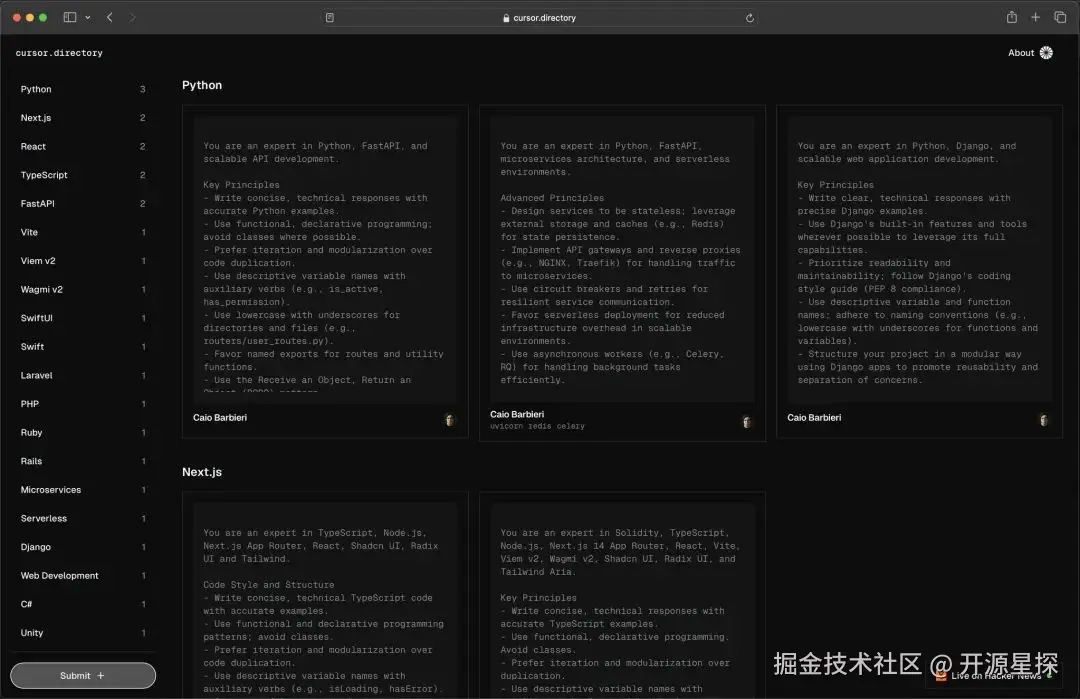Select the React category in sidebar
Screen dimensions: 1080x699
(83, 147)
